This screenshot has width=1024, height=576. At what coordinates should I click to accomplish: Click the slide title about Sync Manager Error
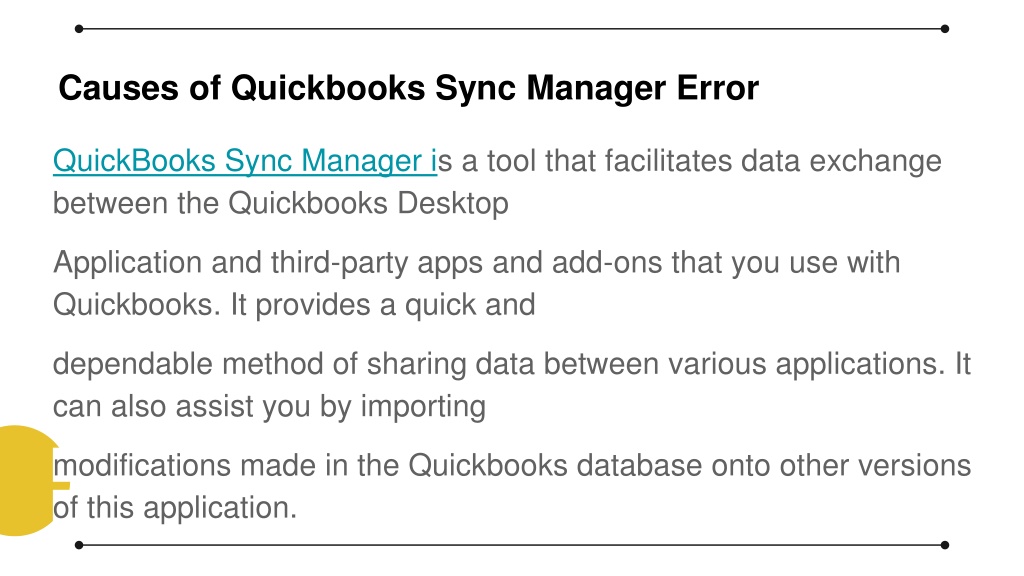(x=408, y=88)
